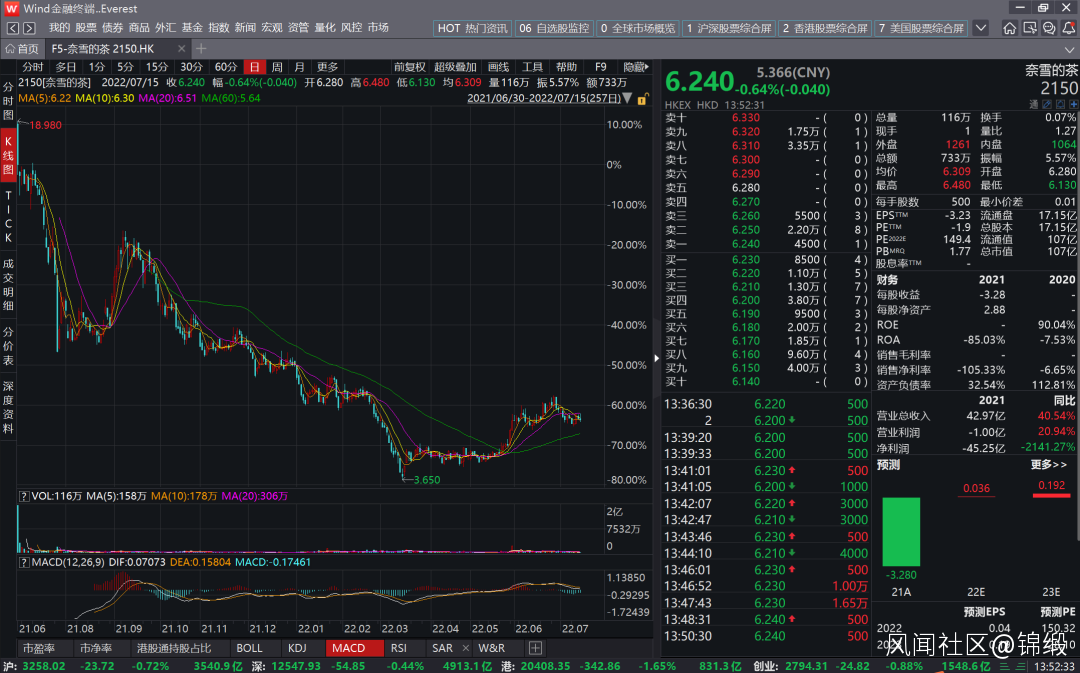Click the question mark icon beside MACD(12,26,9)
The height and width of the screenshot is (673, 1080).
coord(24,562)
